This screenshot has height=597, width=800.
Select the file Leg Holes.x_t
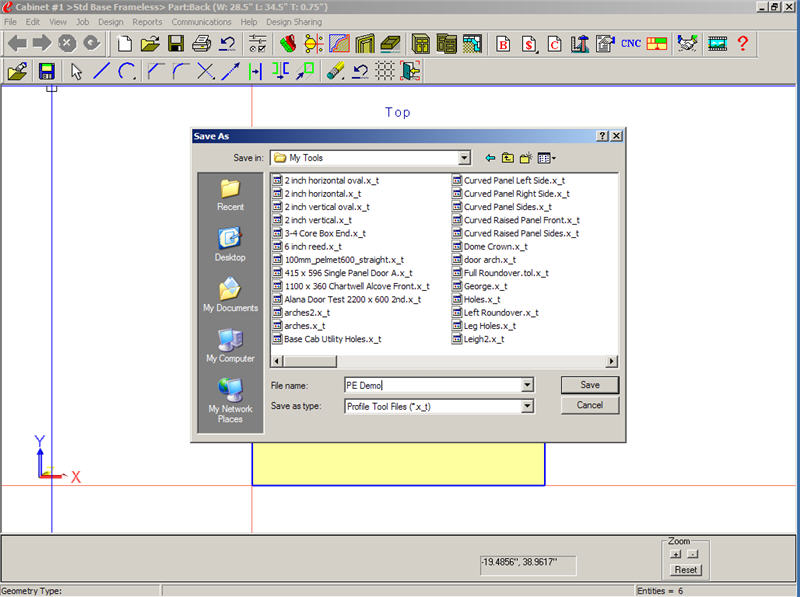[484, 326]
